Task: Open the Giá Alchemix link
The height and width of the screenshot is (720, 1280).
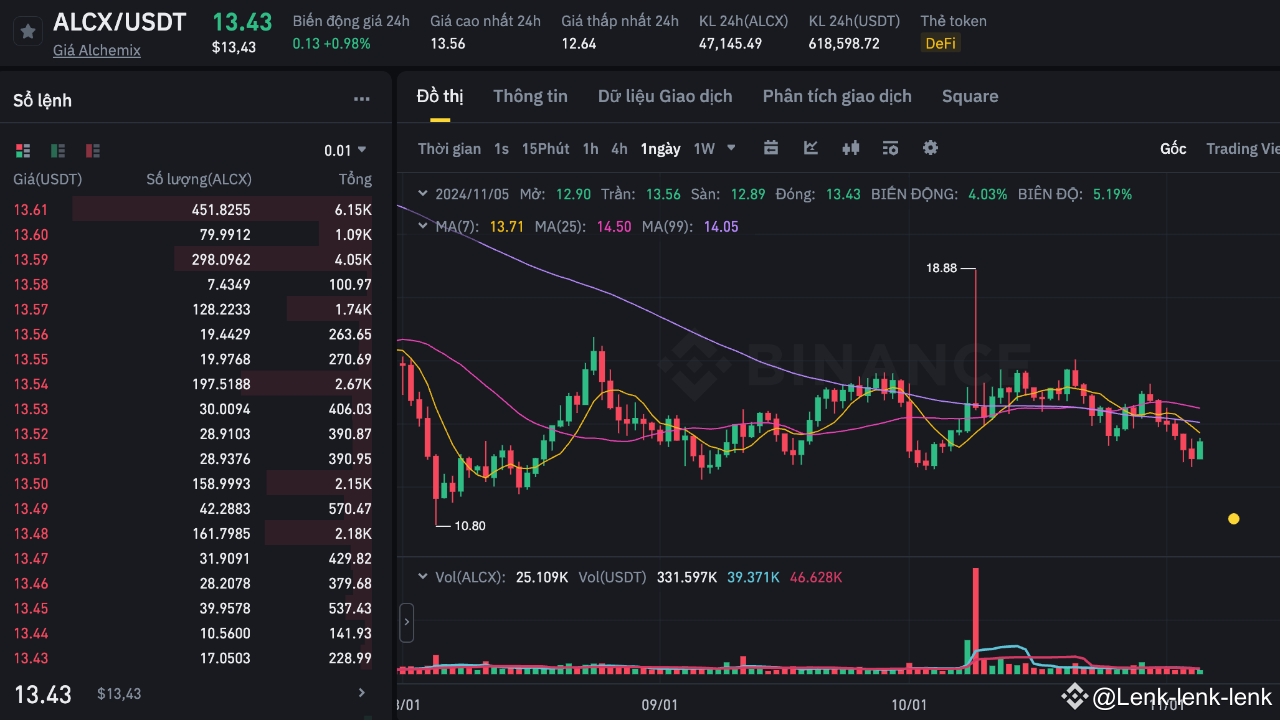Action: (96, 50)
